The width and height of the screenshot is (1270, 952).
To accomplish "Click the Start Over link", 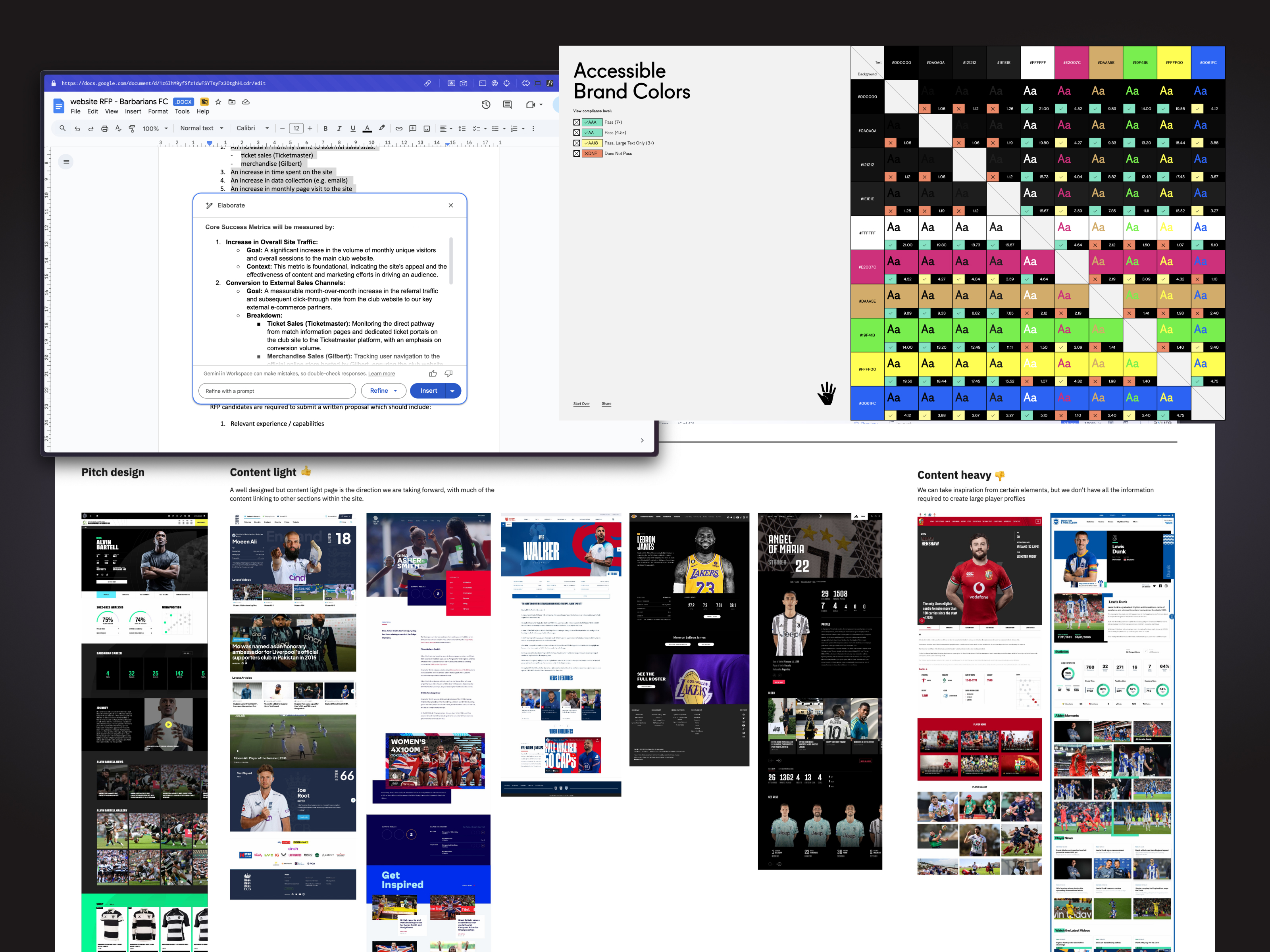I will tap(581, 404).
